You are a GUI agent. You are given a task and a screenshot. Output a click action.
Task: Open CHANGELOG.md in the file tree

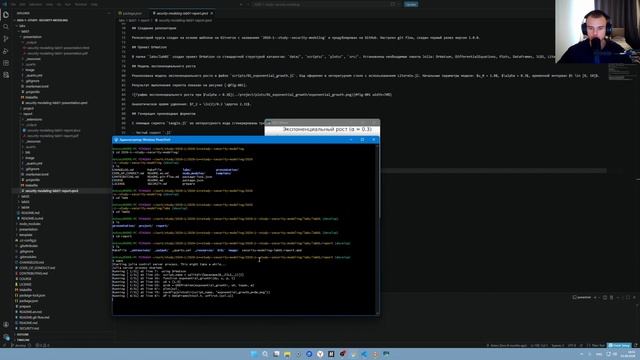coord(32,262)
